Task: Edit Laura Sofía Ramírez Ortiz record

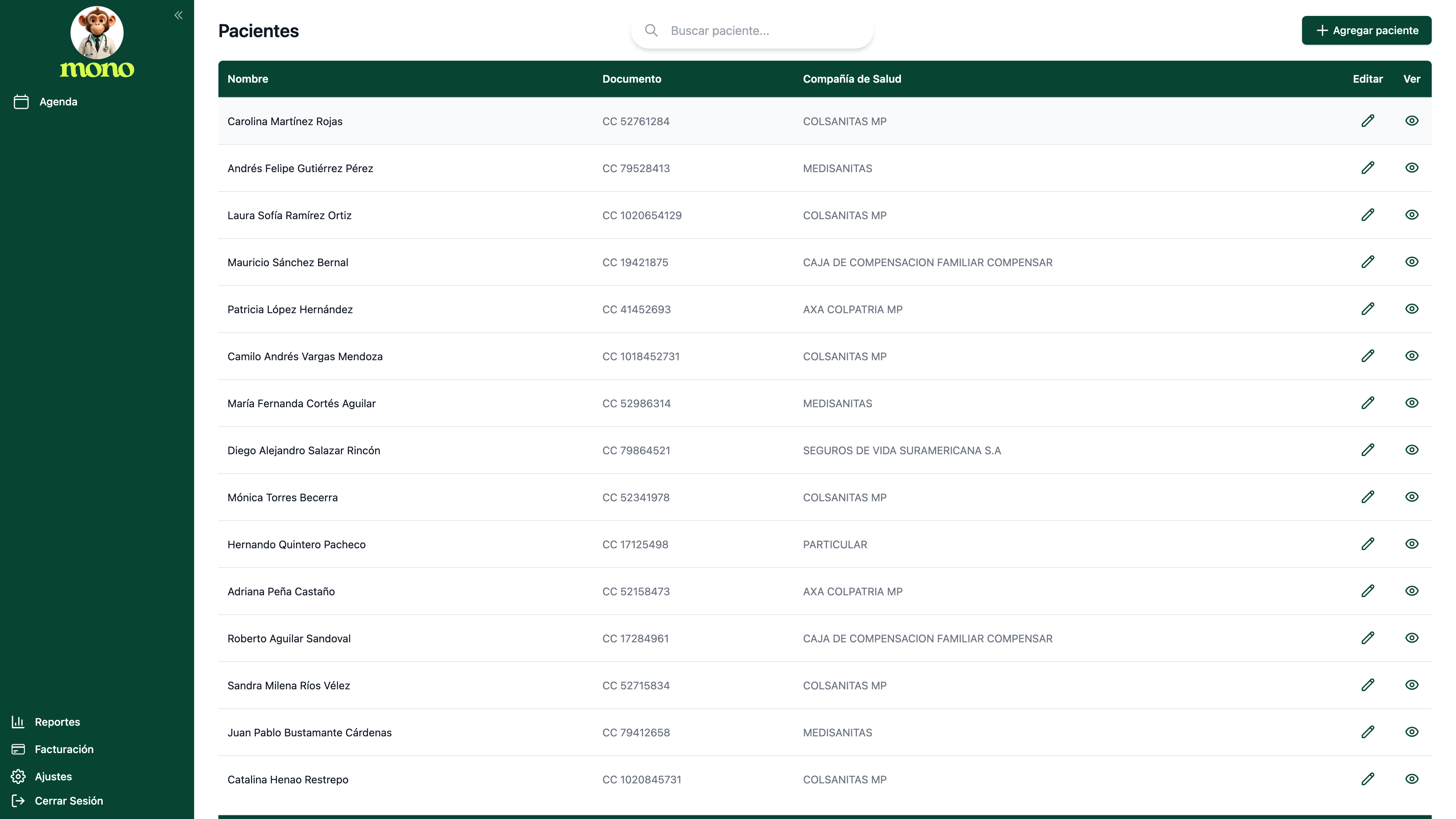Action: [1367, 215]
